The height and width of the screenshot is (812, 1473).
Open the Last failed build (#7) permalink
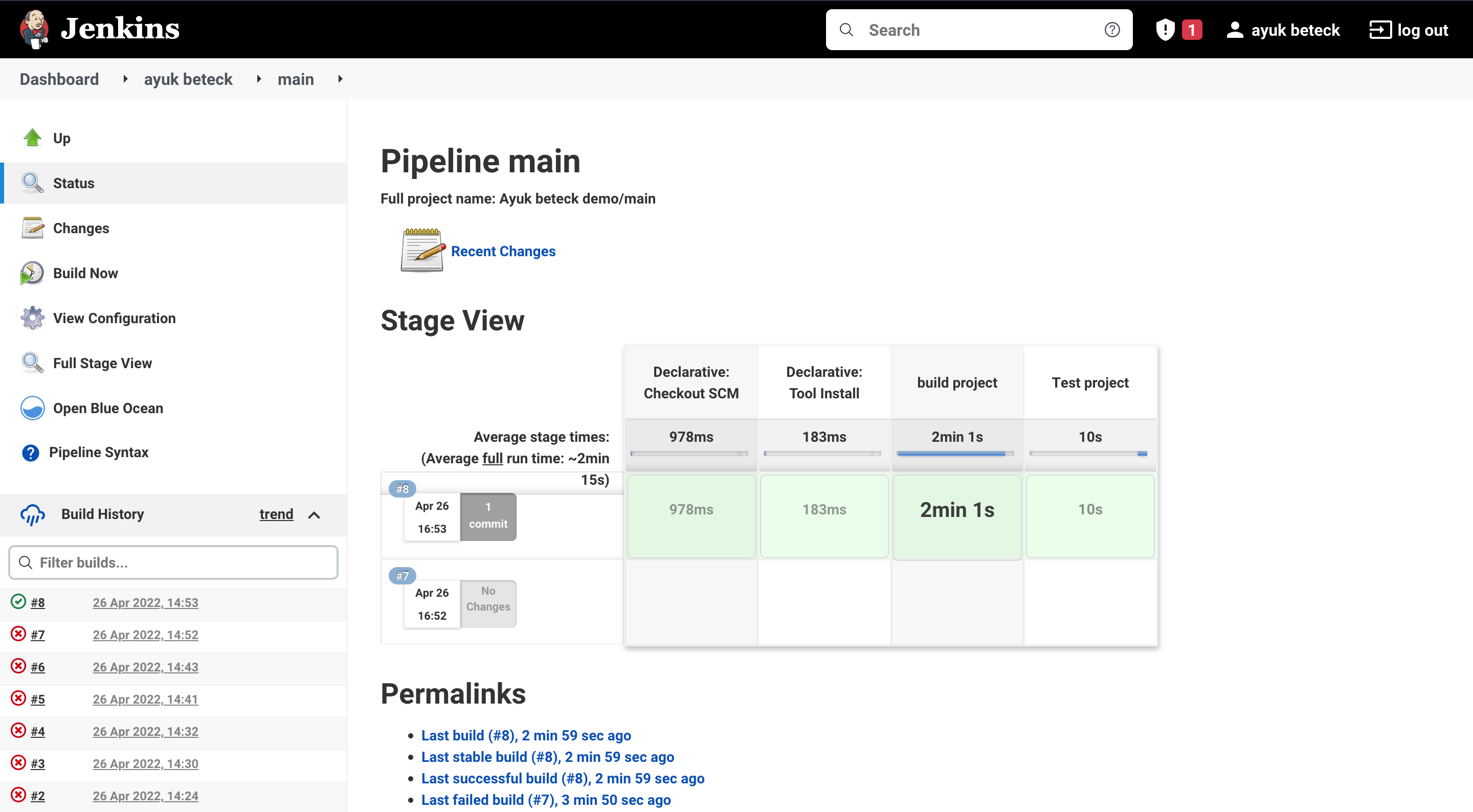click(546, 799)
